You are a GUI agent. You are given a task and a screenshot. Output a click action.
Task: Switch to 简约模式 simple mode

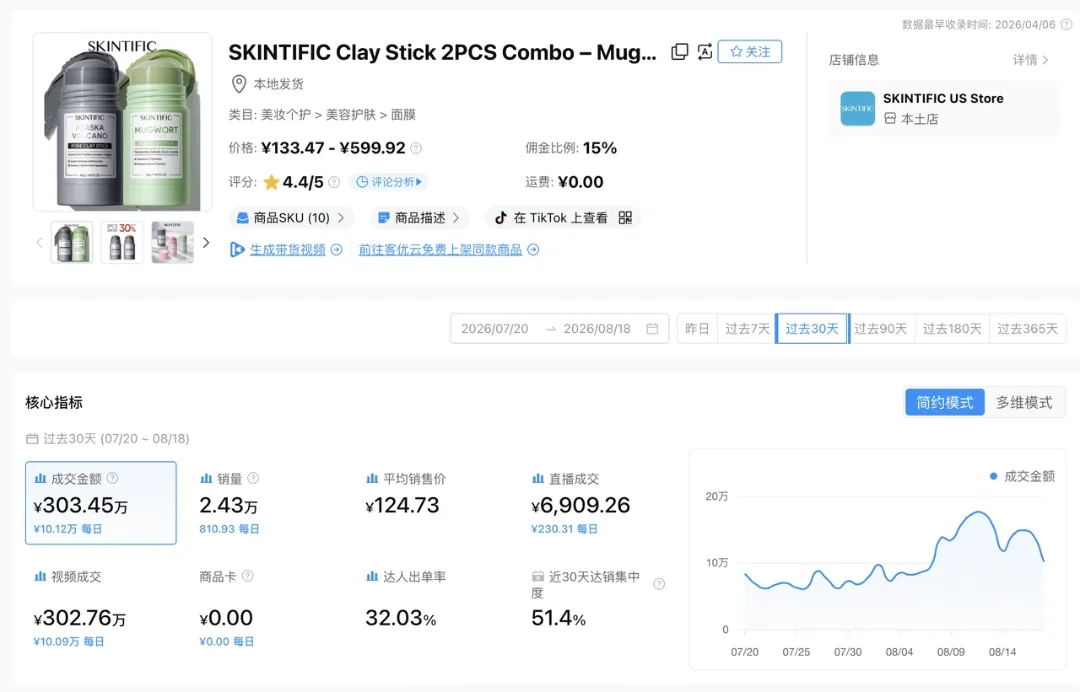pyautogui.click(x=944, y=403)
